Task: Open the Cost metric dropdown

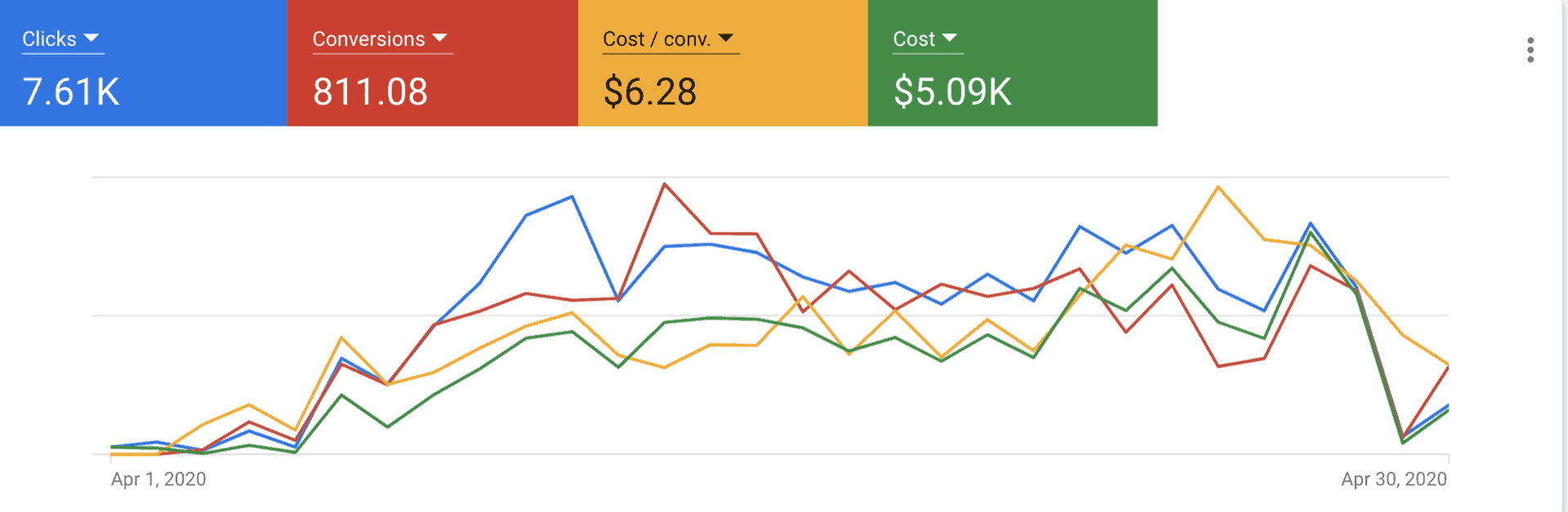Action: [x=927, y=39]
